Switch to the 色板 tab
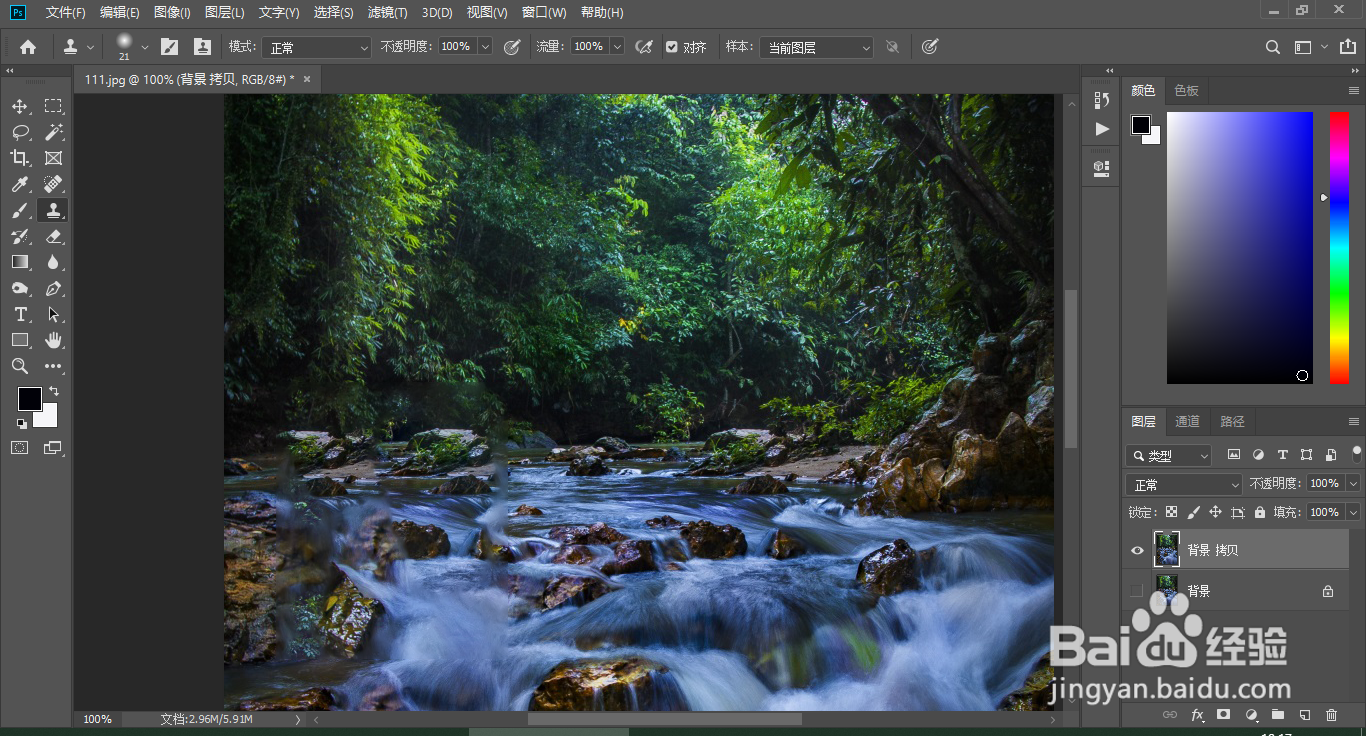Viewport: 1366px width, 736px height. tap(1186, 90)
